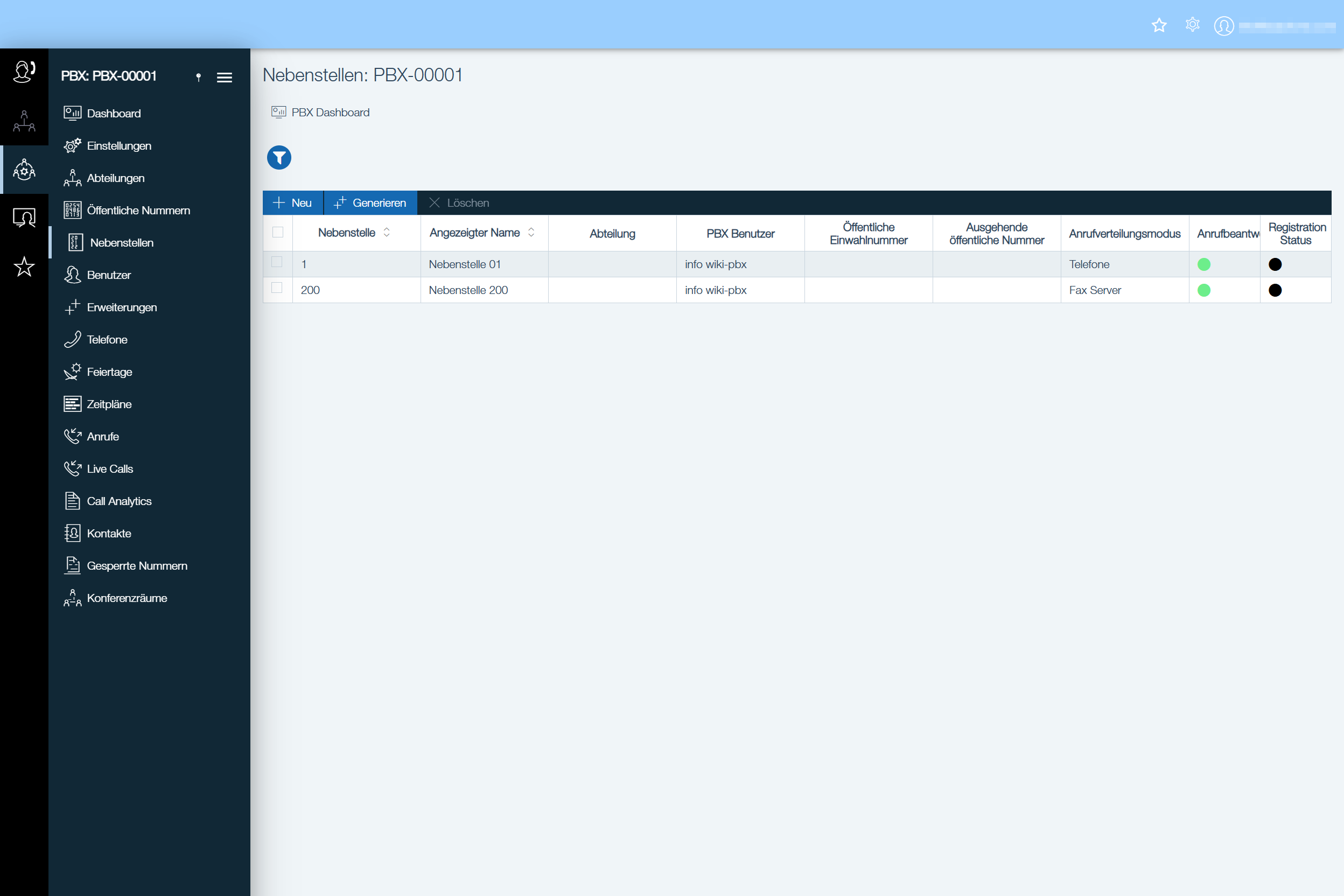
Task: Click green Anrufbeantworter dot for Nebenstelle 200
Action: point(1204,290)
